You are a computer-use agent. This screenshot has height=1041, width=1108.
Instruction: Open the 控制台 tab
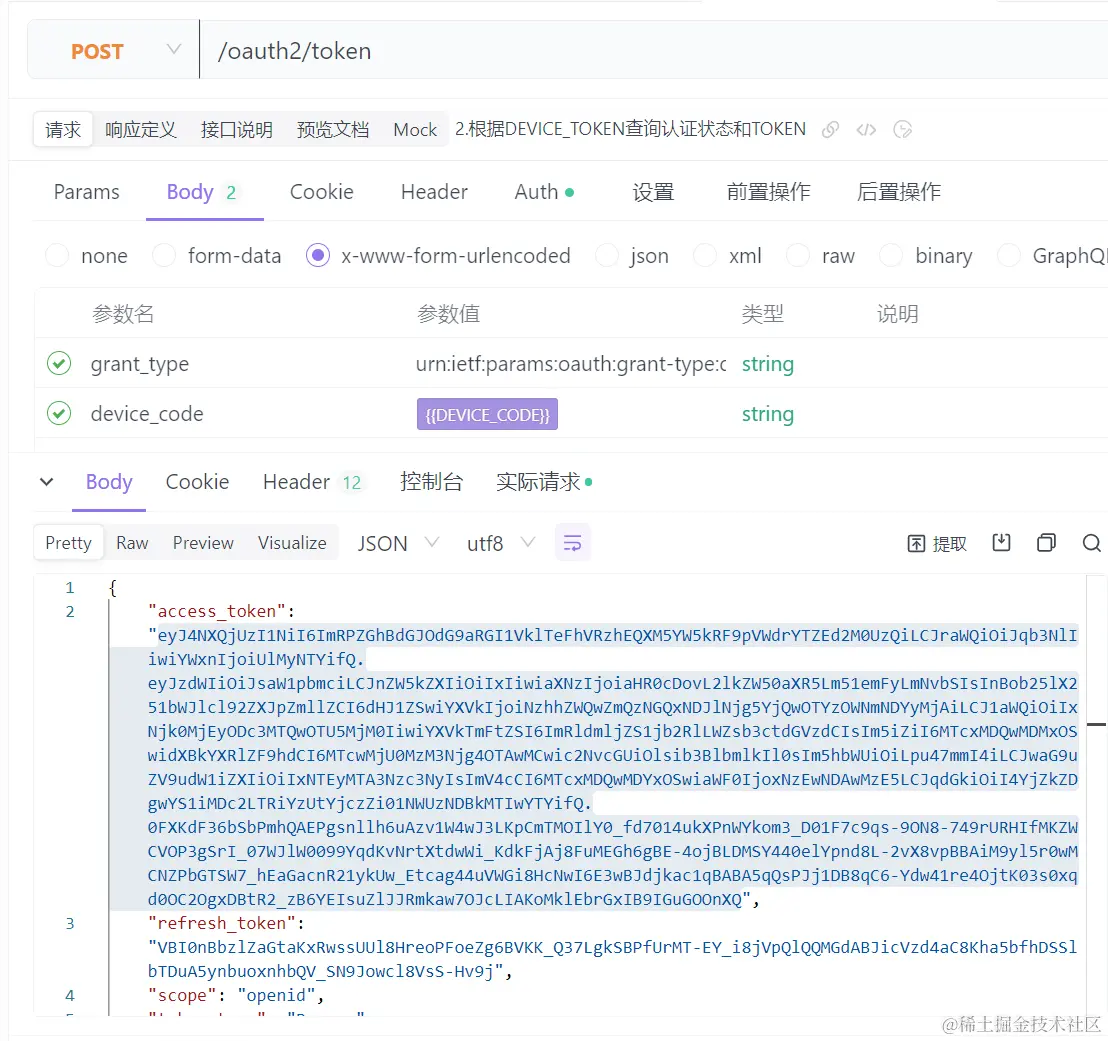[431, 482]
